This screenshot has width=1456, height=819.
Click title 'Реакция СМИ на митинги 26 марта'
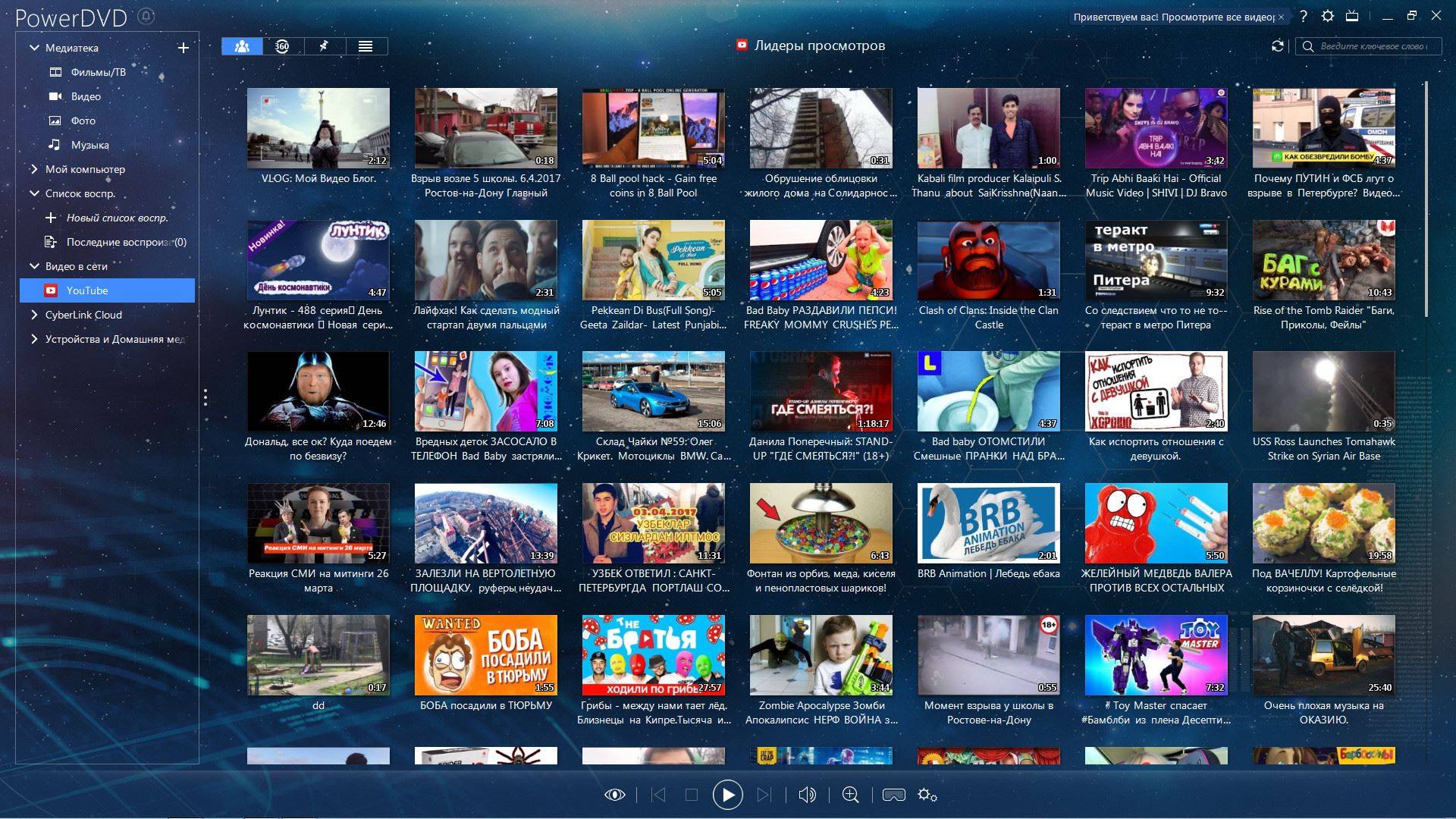point(318,581)
